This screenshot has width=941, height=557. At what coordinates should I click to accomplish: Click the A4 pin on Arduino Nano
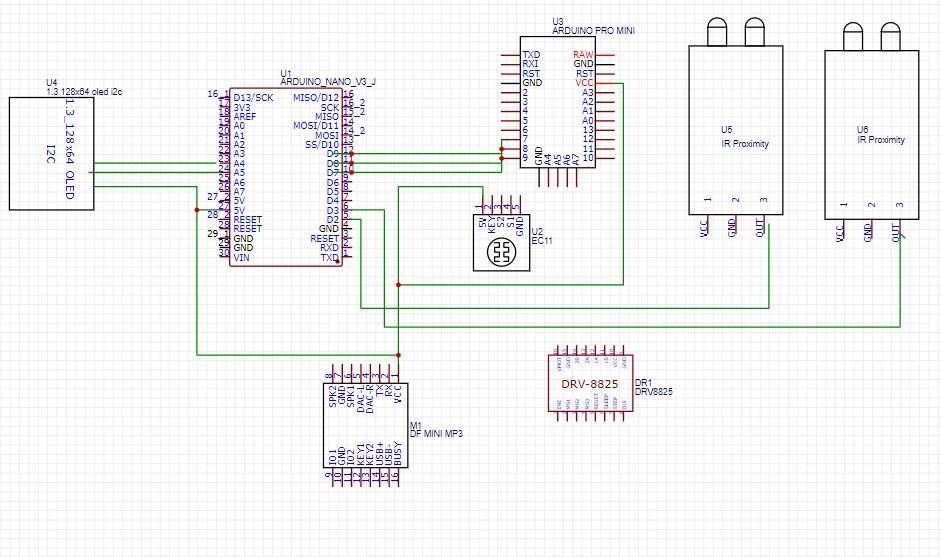tap(239, 163)
